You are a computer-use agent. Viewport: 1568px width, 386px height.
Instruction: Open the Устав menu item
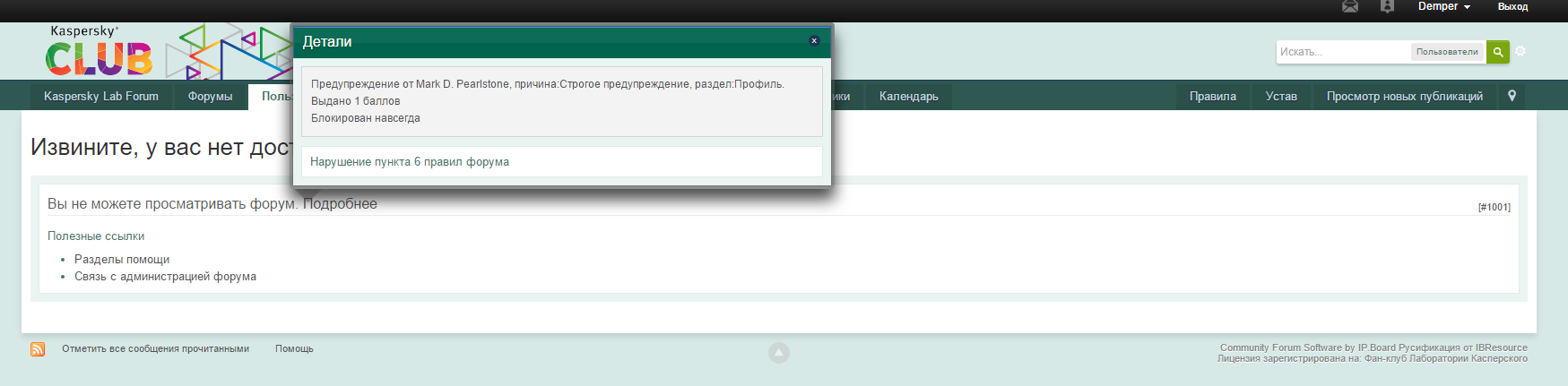click(1281, 96)
